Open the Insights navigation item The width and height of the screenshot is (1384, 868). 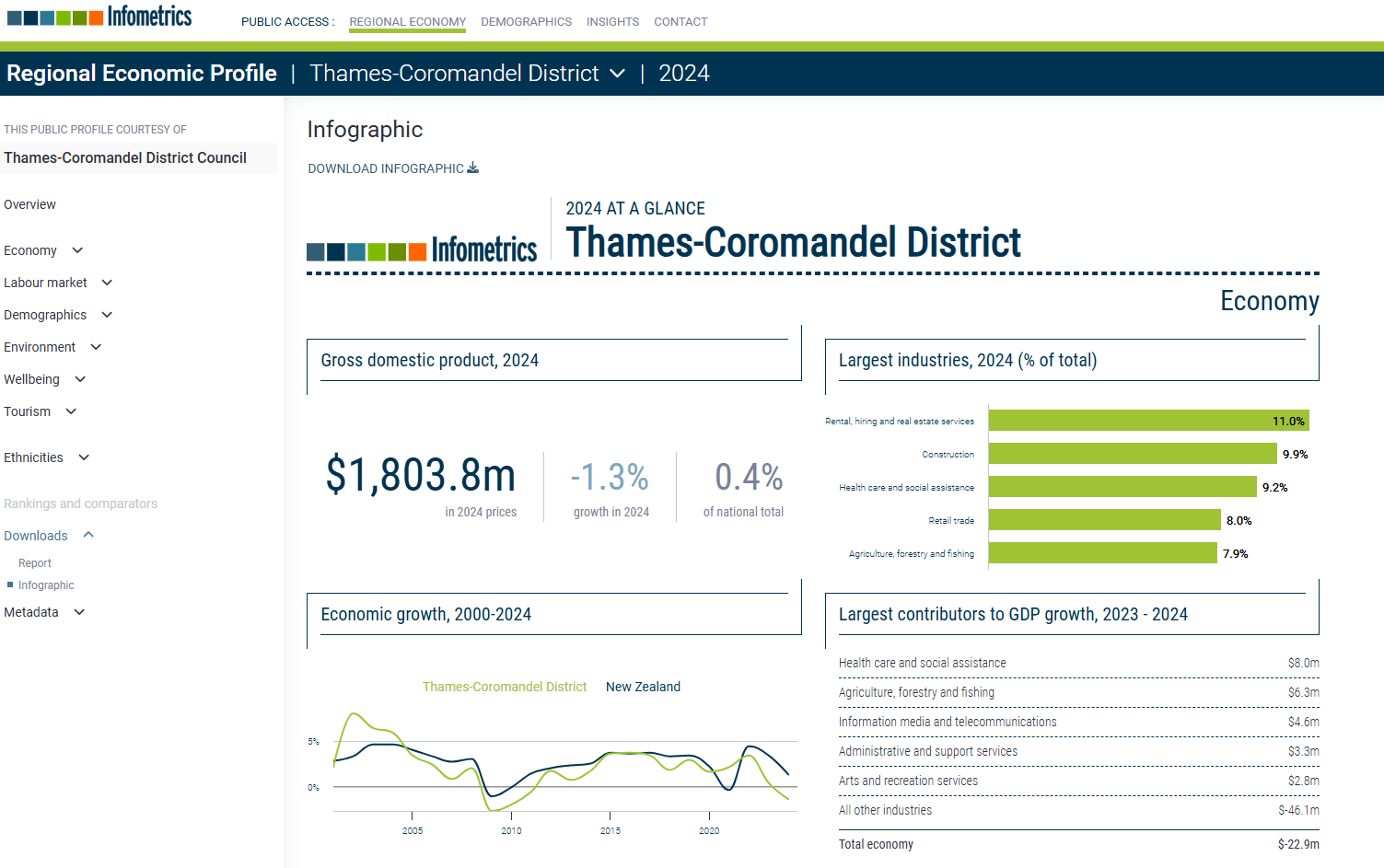pyautogui.click(x=612, y=22)
